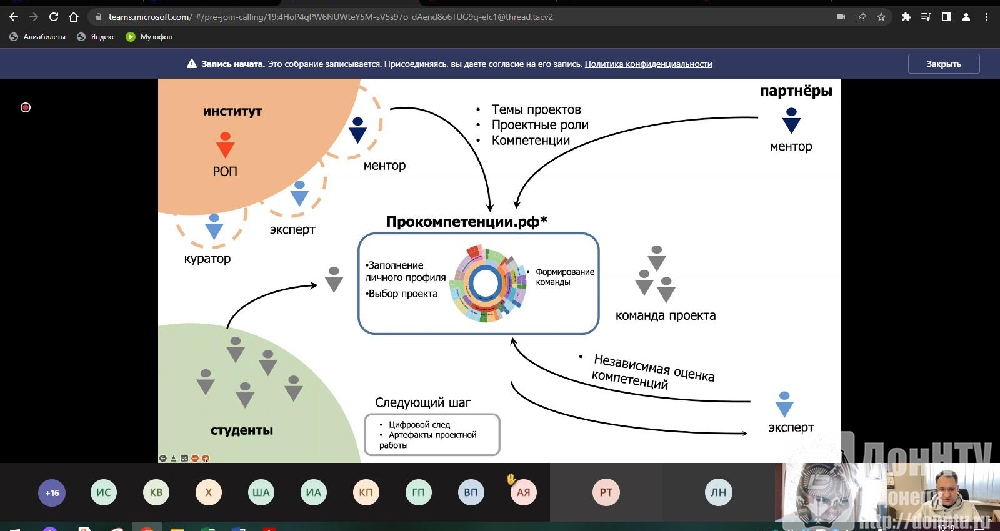The width and height of the screenshot is (1000, 531).
Task: Select participant avatar ИА
Action: 313,493
